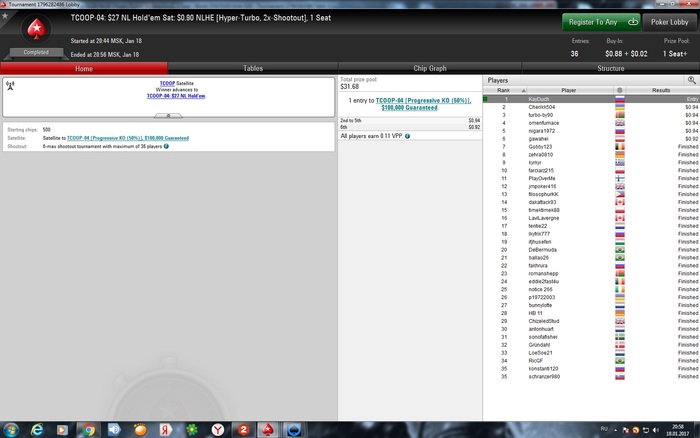Click the Register To Any button
The width and height of the screenshot is (700, 438).
coord(601,22)
